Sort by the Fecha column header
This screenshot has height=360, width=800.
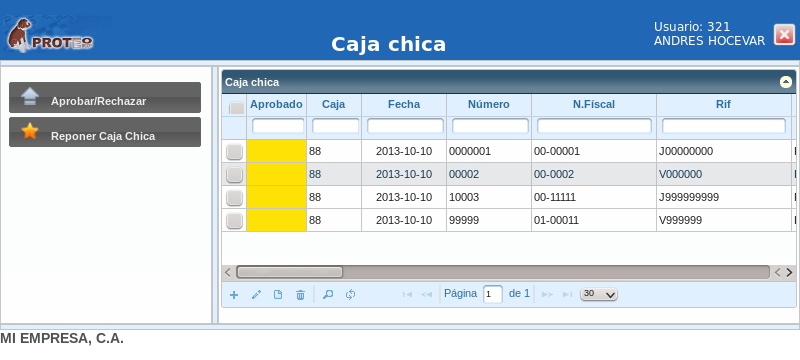(404, 105)
